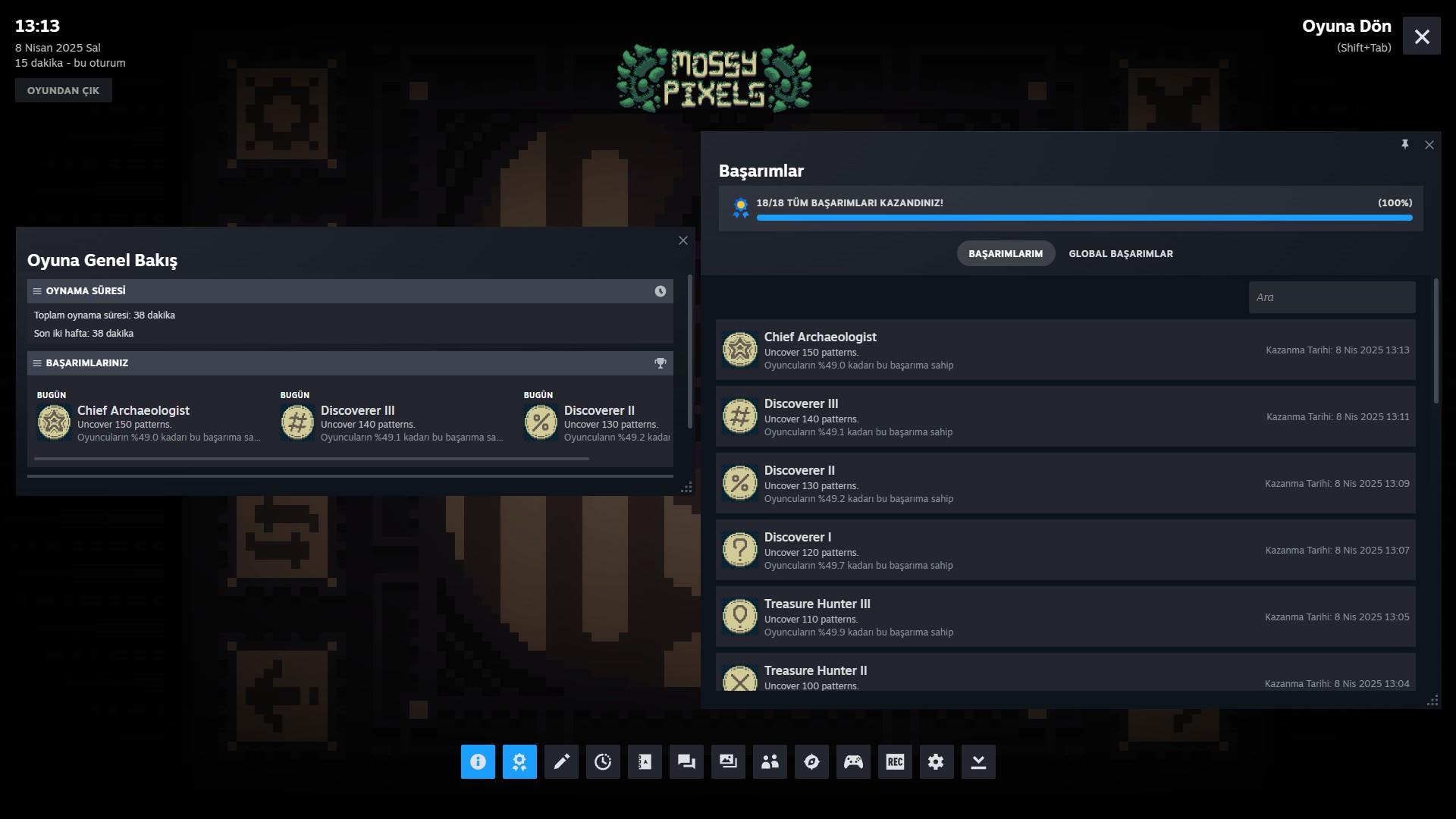The width and height of the screenshot is (1456, 819).
Task: Open the Screenshots picture icon
Action: click(x=728, y=761)
